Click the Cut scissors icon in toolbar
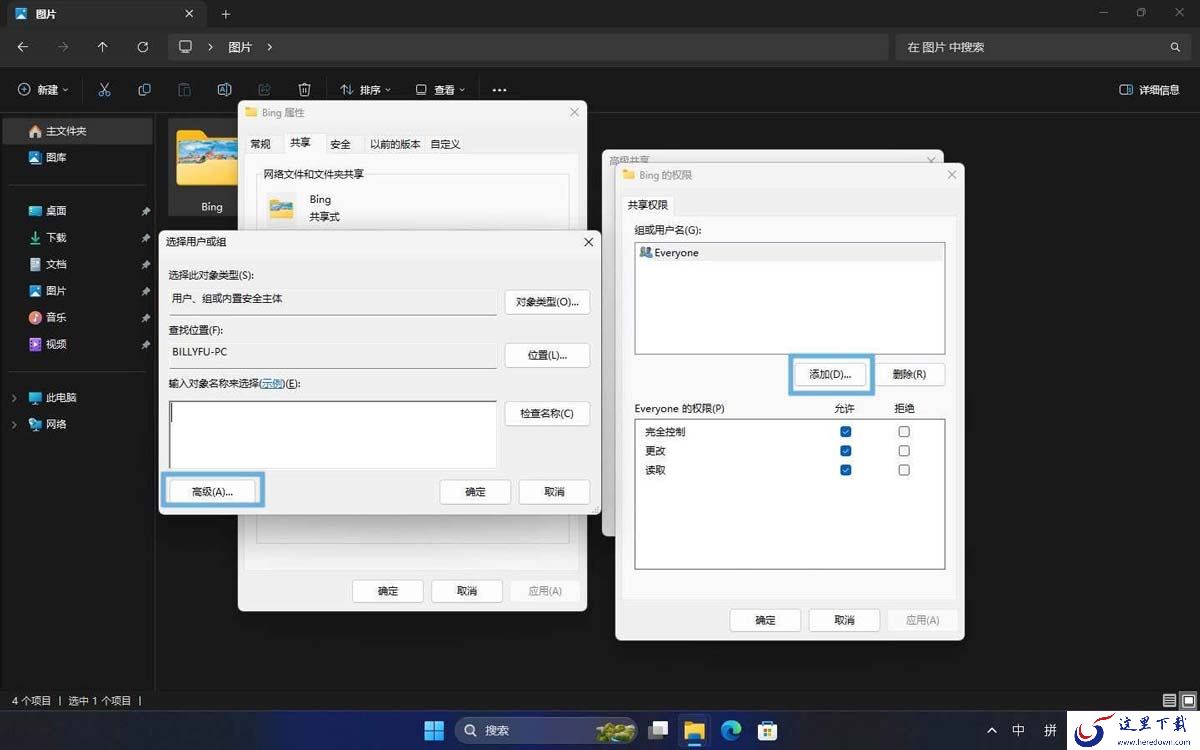Viewport: 1200px width, 750px height. coord(104,90)
